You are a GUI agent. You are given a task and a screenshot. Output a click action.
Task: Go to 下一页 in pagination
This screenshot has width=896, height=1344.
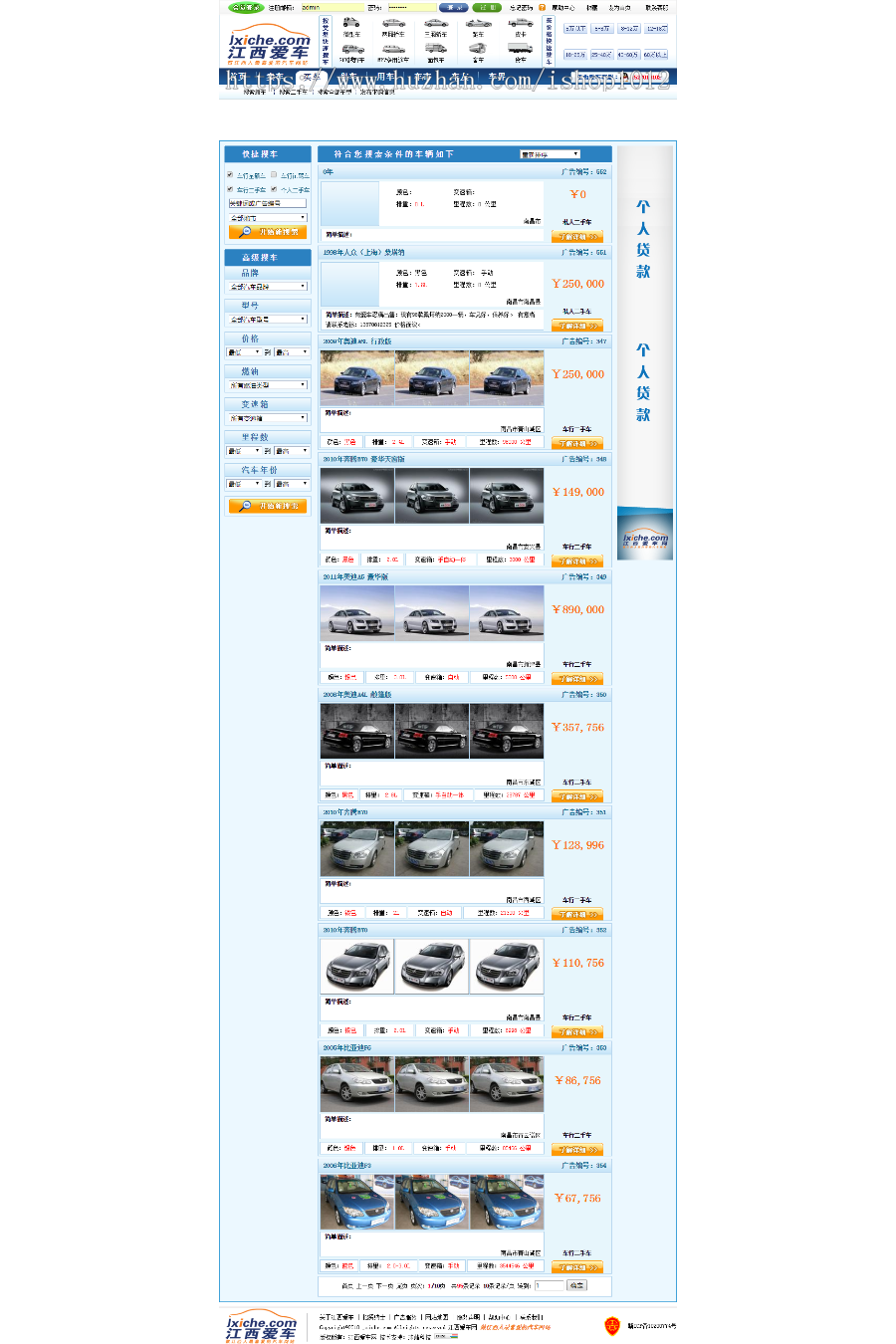[383, 1285]
